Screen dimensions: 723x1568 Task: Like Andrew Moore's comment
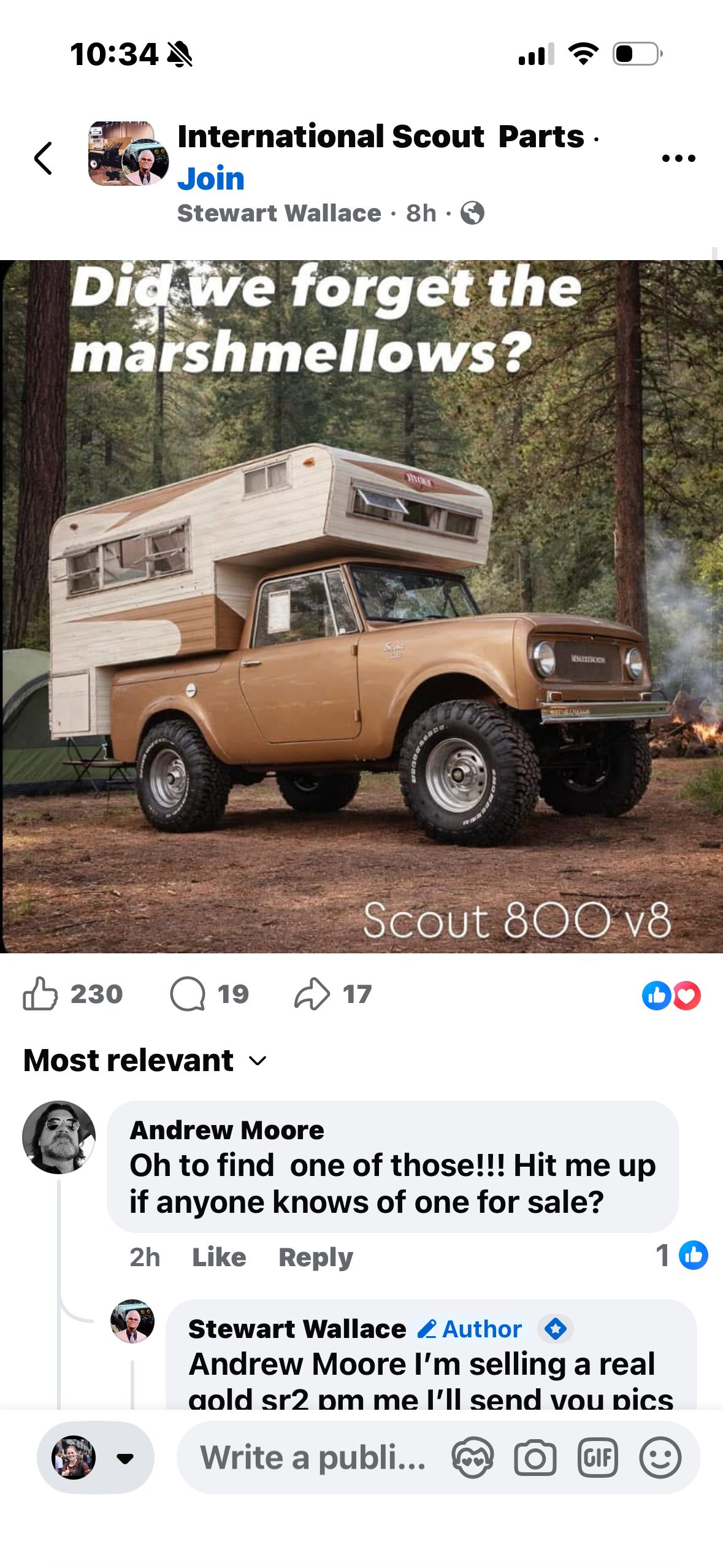click(x=219, y=1258)
